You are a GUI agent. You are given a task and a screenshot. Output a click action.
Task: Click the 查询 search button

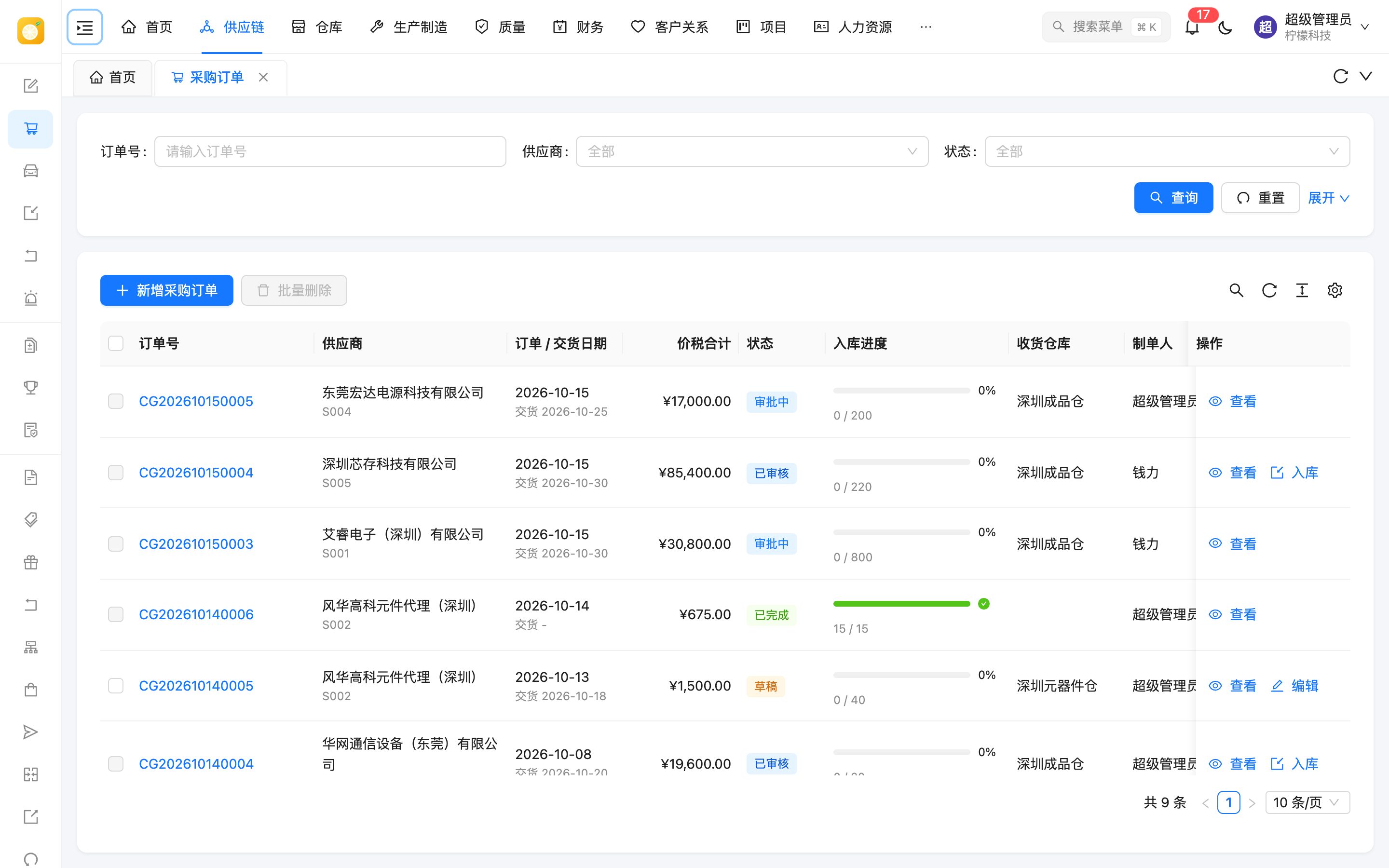1173,198
